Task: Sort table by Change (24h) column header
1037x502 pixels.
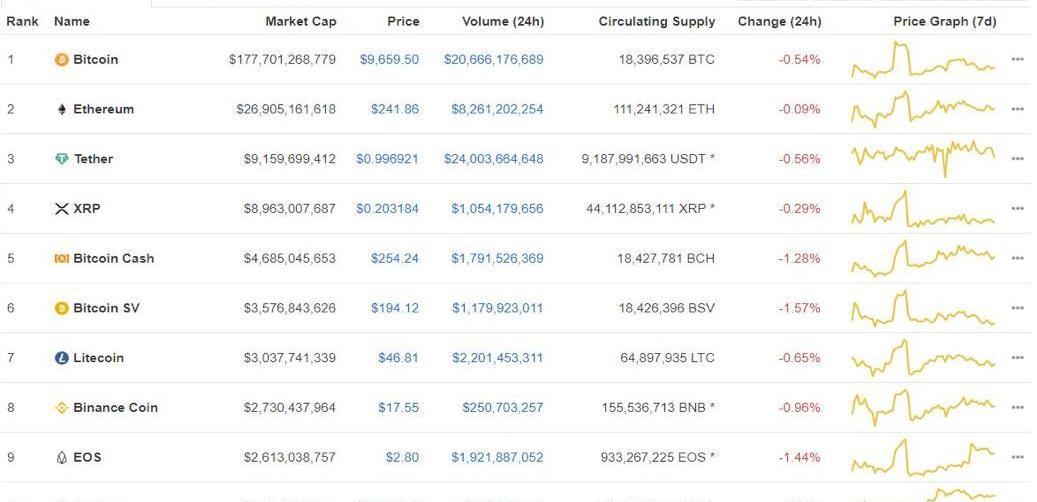Action: click(x=779, y=21)
